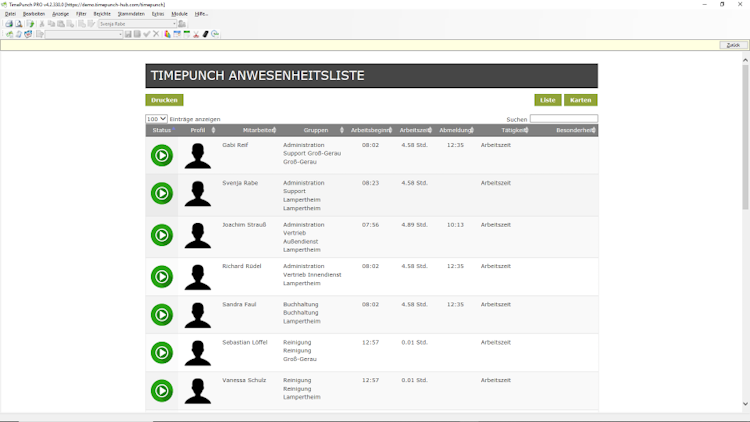Click the page's vertical scrollbar thumb
Image resolution: width=750 pixels, height=422 pixels.
(x=745, y=137)
